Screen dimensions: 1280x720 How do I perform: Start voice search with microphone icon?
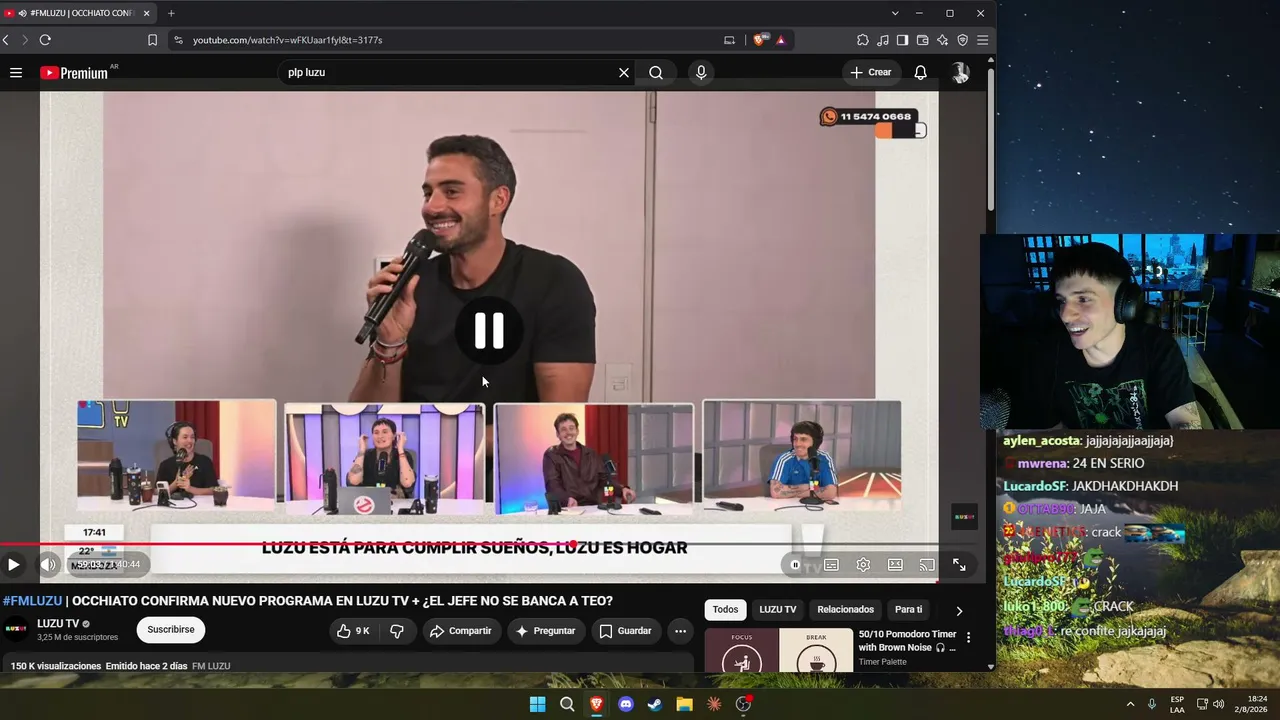pyautogui.click(x=701, y=72)
